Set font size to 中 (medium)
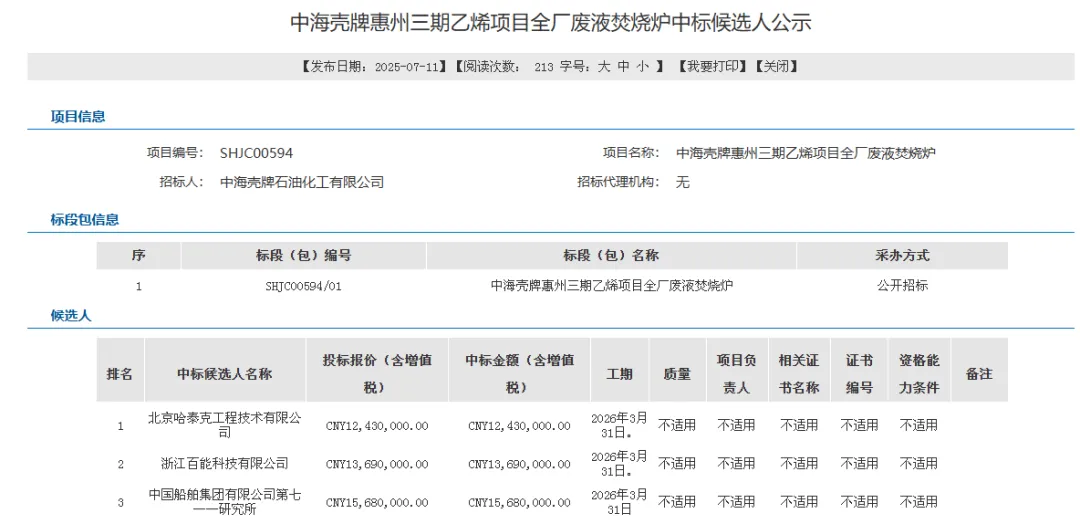Screen dimensions: 1080x524 click(623, 67)
